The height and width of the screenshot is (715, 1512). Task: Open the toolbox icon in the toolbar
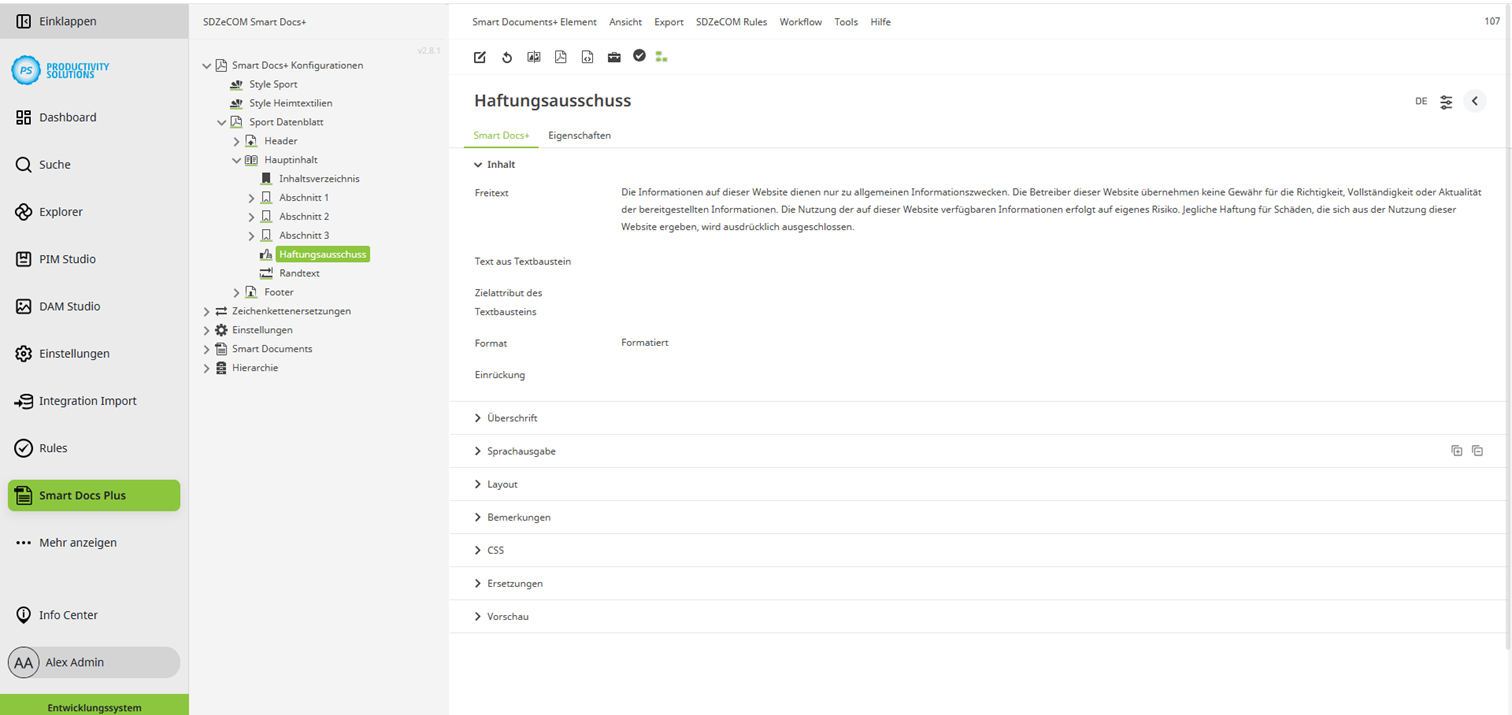pyautogui.click(x=614, y=57)
